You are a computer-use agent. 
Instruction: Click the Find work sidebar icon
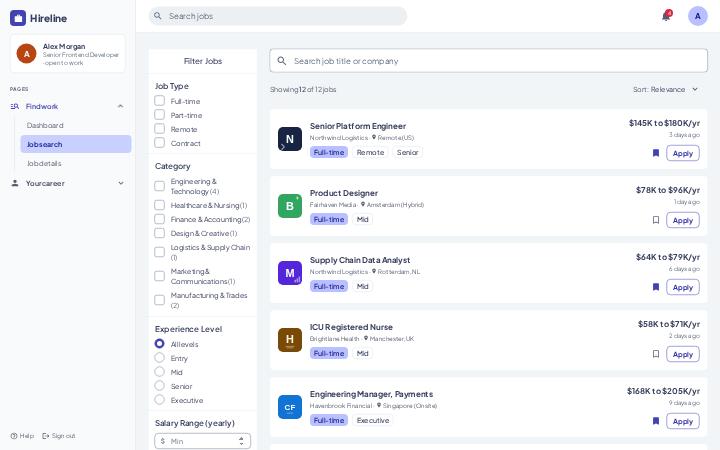coord(15,107)
